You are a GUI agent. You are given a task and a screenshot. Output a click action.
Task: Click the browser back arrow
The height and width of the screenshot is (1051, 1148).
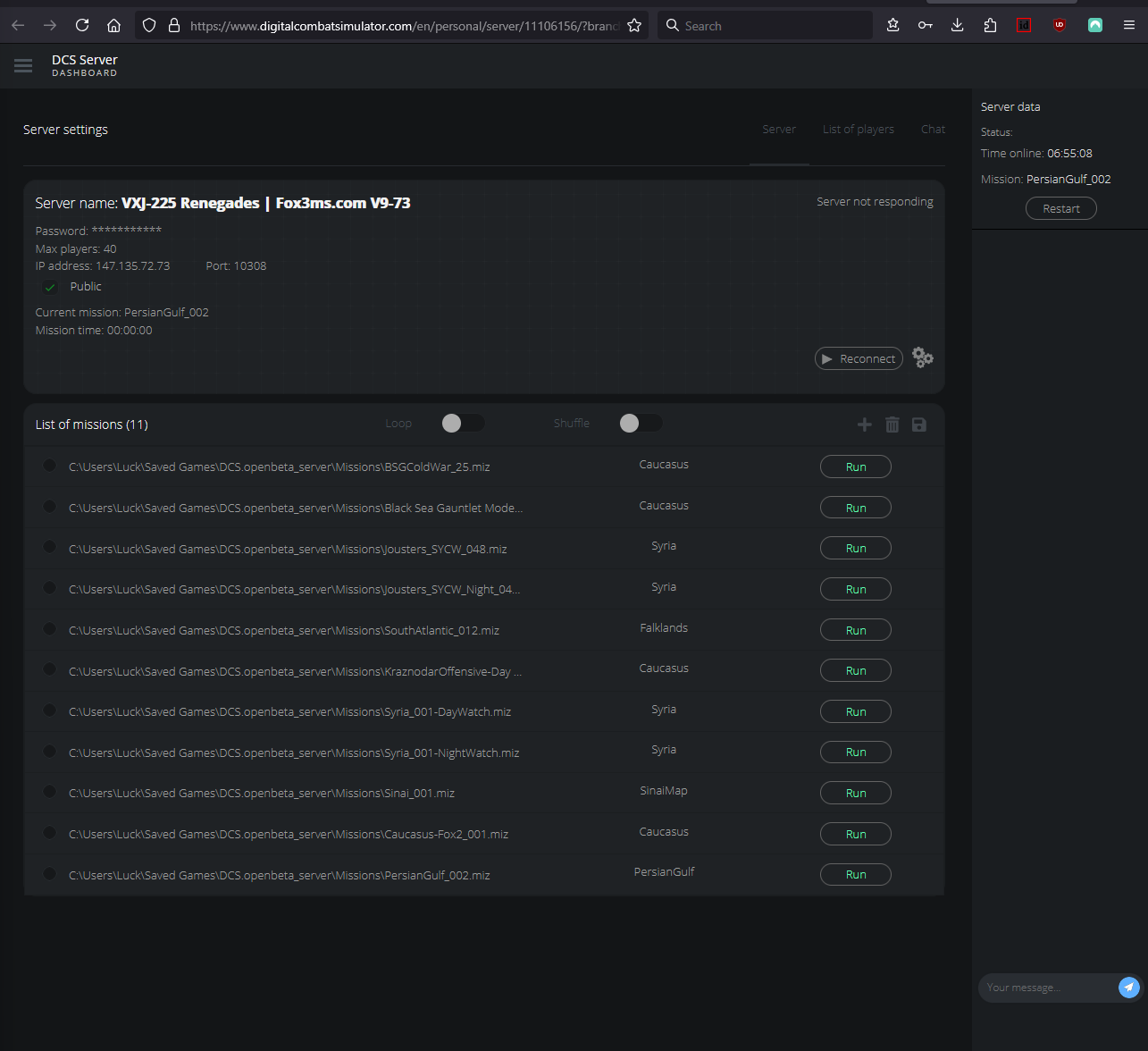click(x=18, y=25)
